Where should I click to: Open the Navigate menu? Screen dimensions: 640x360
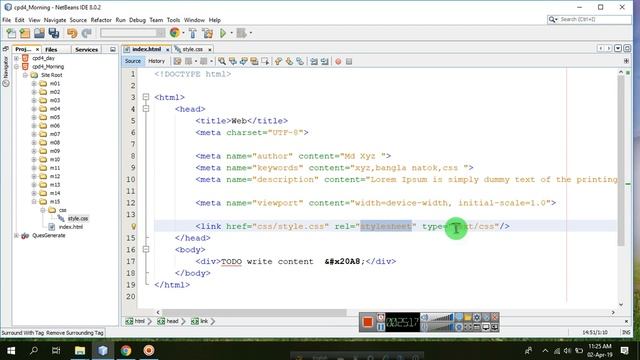coord(55,20)
